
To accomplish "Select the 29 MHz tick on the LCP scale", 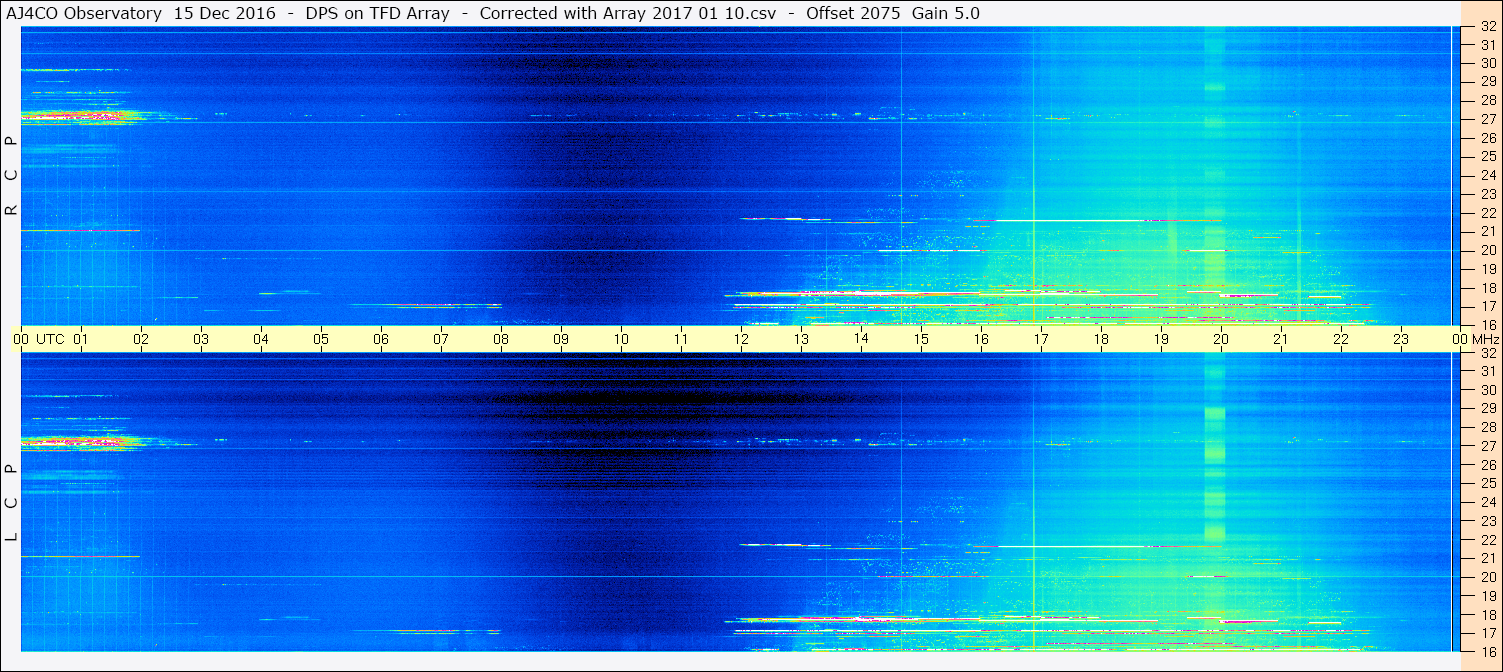I will point(1487,408).
